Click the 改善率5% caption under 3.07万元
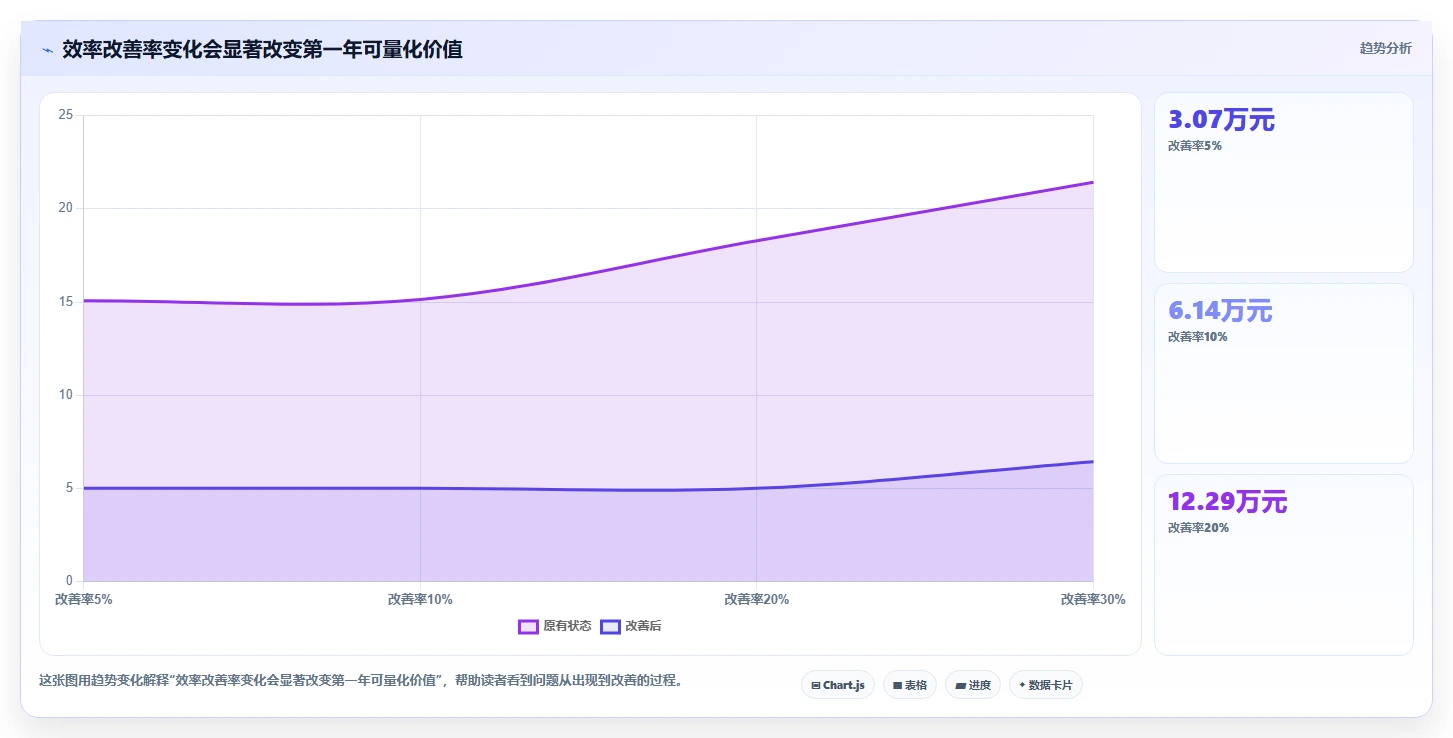This screenshot has width=1453, height=738. click(x=1195, y=145)
